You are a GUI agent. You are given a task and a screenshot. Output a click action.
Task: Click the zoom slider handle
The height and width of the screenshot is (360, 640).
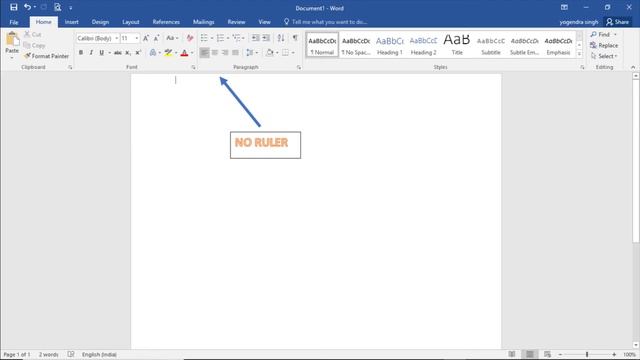point(587,355)
